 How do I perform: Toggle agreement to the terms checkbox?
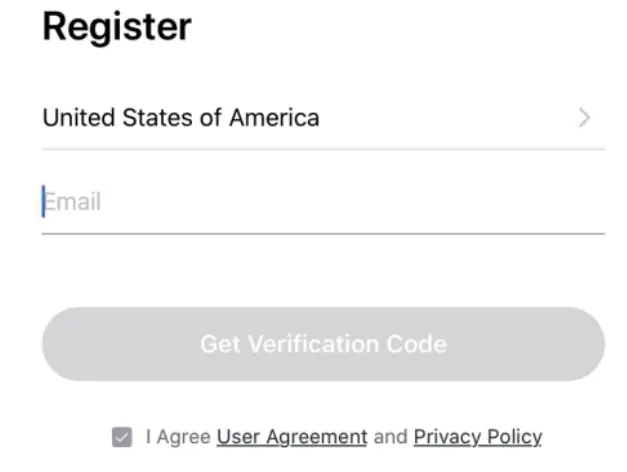click(x=122, y=437)
